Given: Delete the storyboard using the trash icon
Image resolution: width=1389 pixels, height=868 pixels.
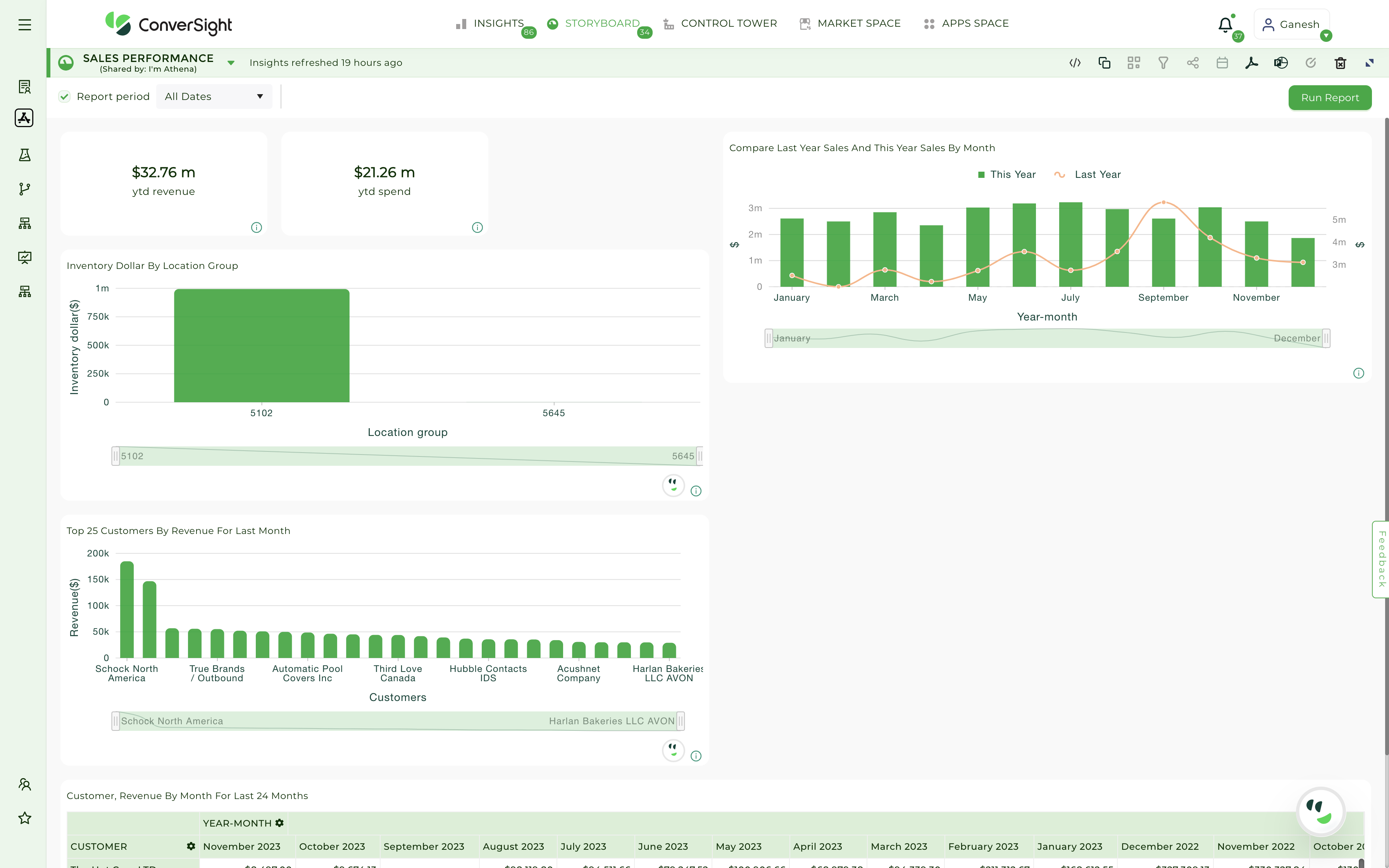Looking at the screenshot, I should point(1340,62).
